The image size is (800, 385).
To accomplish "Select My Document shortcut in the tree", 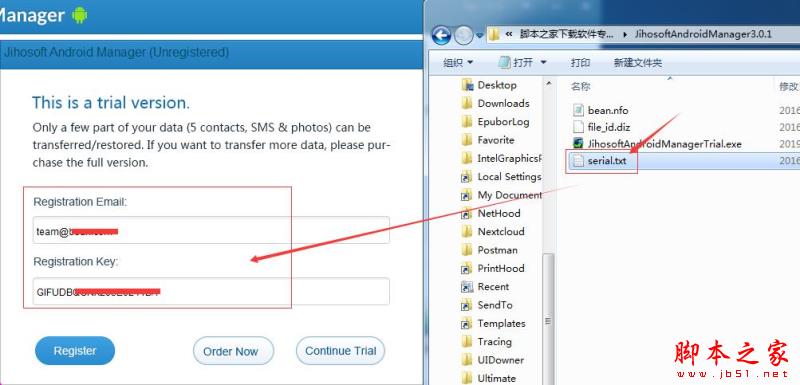I will pyautogui.click(x=509, y=195).
